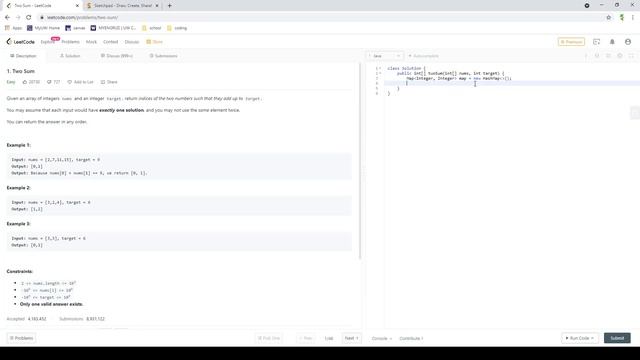Screen dimensions: 640x360
Task: Open editor settings gear
Action: [620, 56]
